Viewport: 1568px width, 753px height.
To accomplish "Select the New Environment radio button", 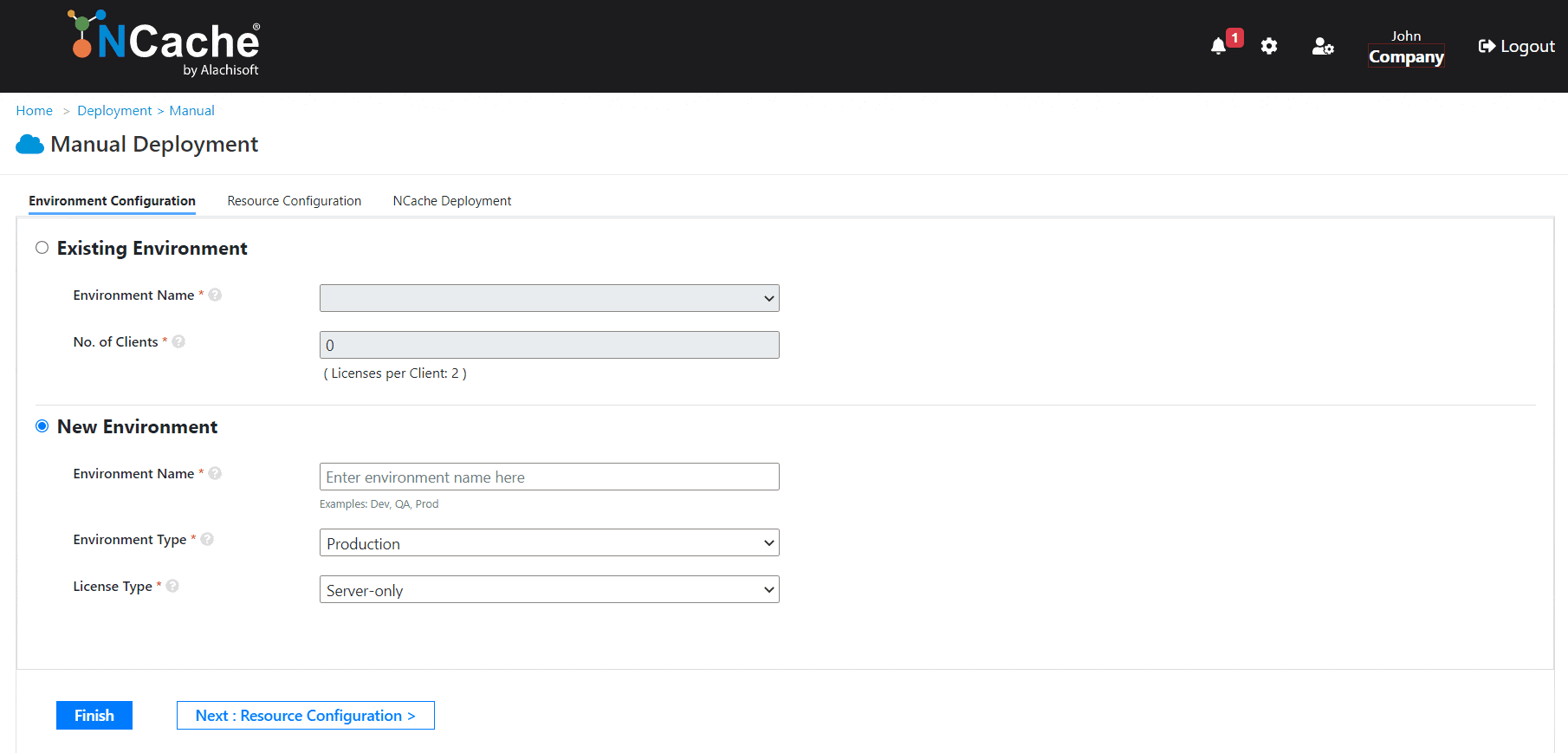I will (42, 426).
